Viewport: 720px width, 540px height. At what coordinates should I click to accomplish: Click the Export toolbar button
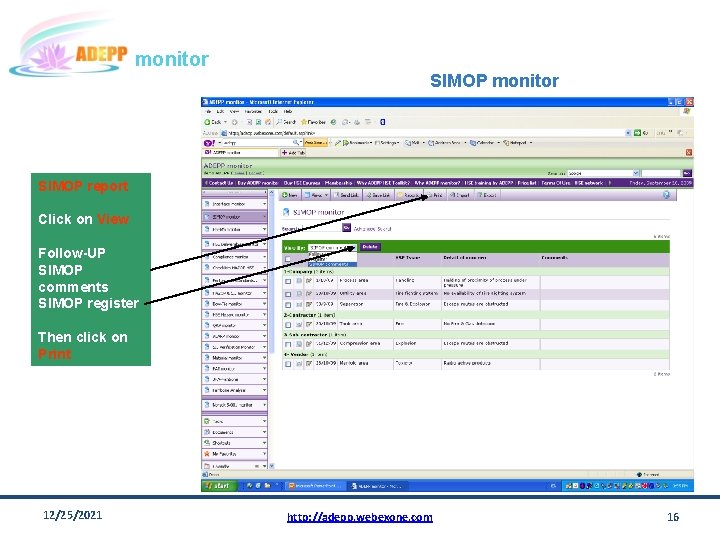click(x=487, y=195)
